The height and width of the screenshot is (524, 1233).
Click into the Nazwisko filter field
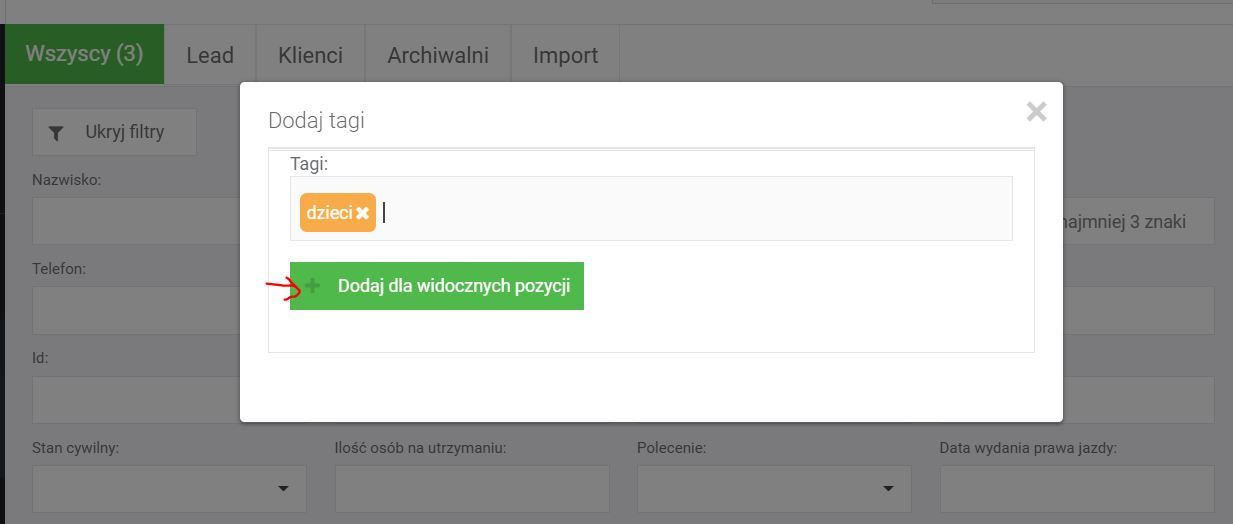click(135, 221)
